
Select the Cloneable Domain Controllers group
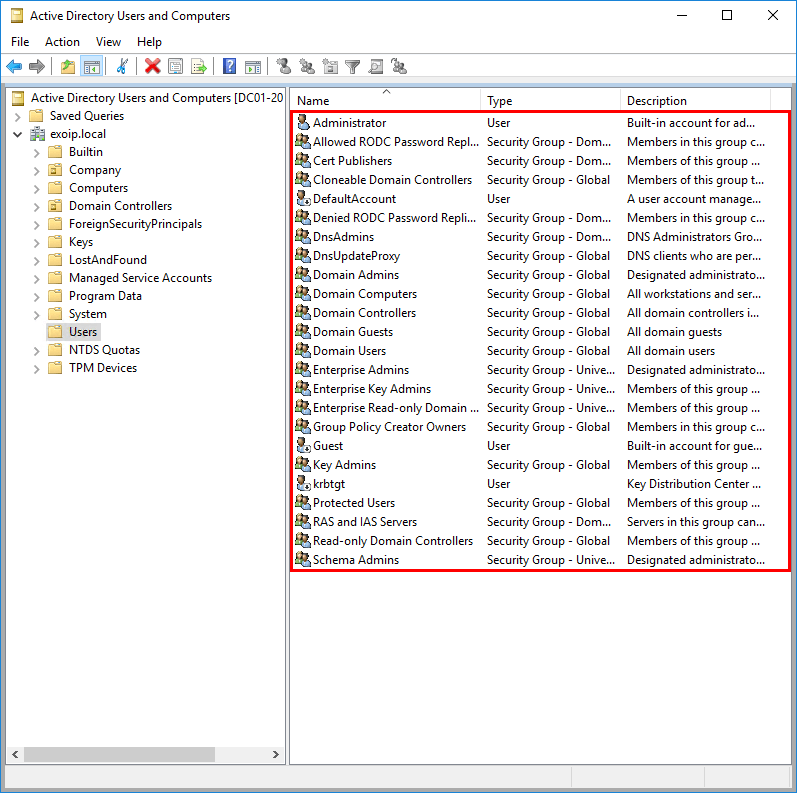tap(392, 179)
